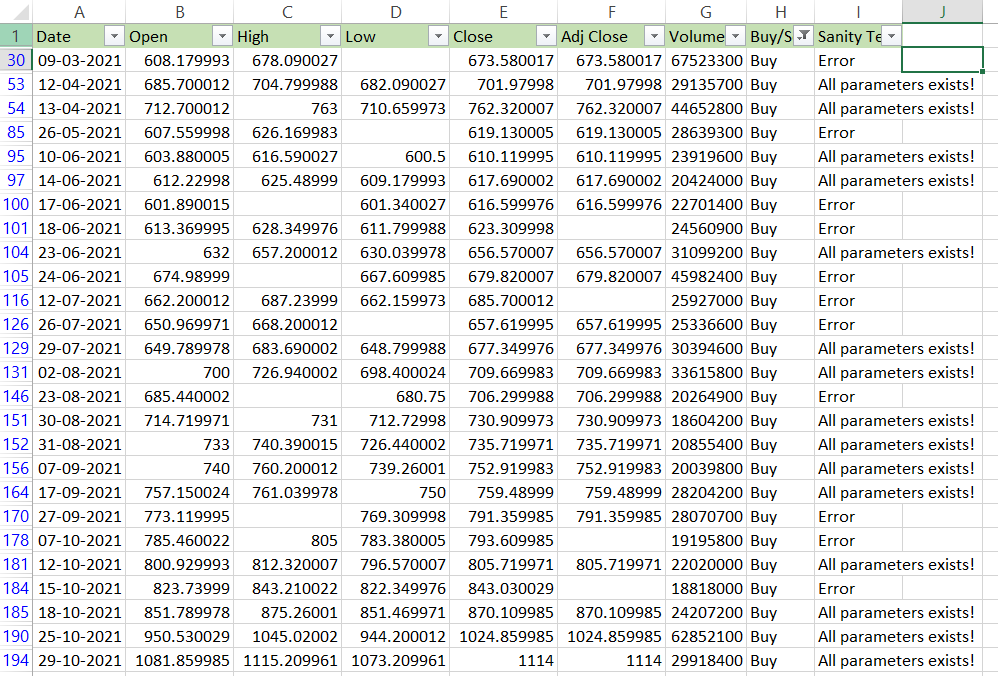Select column A header
998x676 pixels.
(x=79, y=11)
